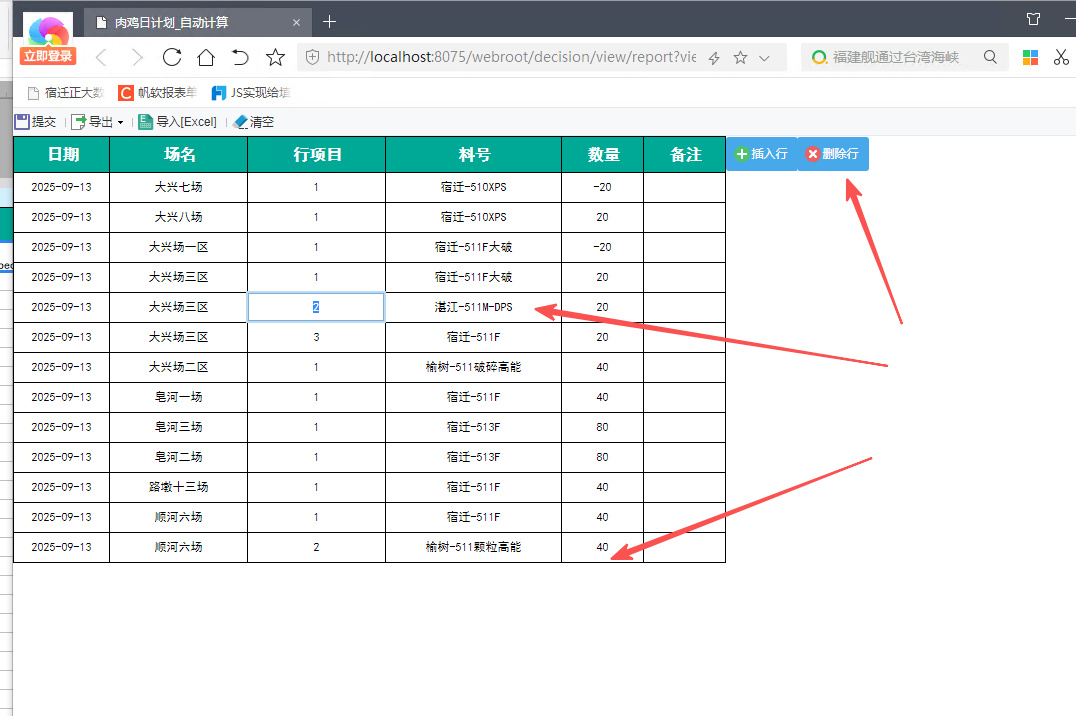The image size is (1076, 716).
Task: Expand the address bar dropdown chevron
Action: 765,58
